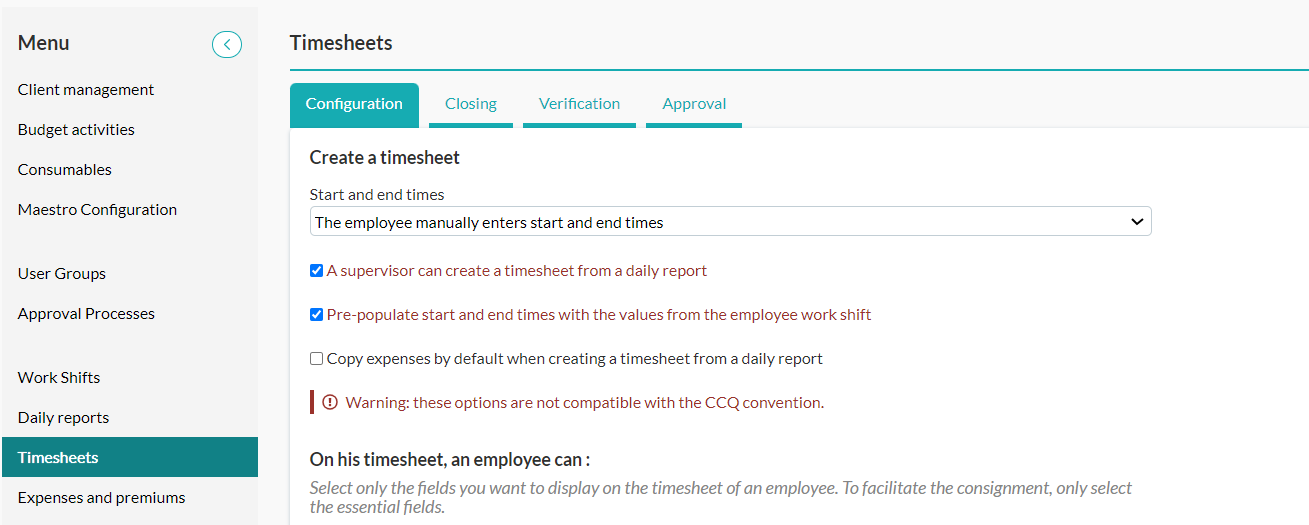Enable copy expenses by default checkbox
1309x525 pixels.
pyautogui.click(x=316, y=358)
